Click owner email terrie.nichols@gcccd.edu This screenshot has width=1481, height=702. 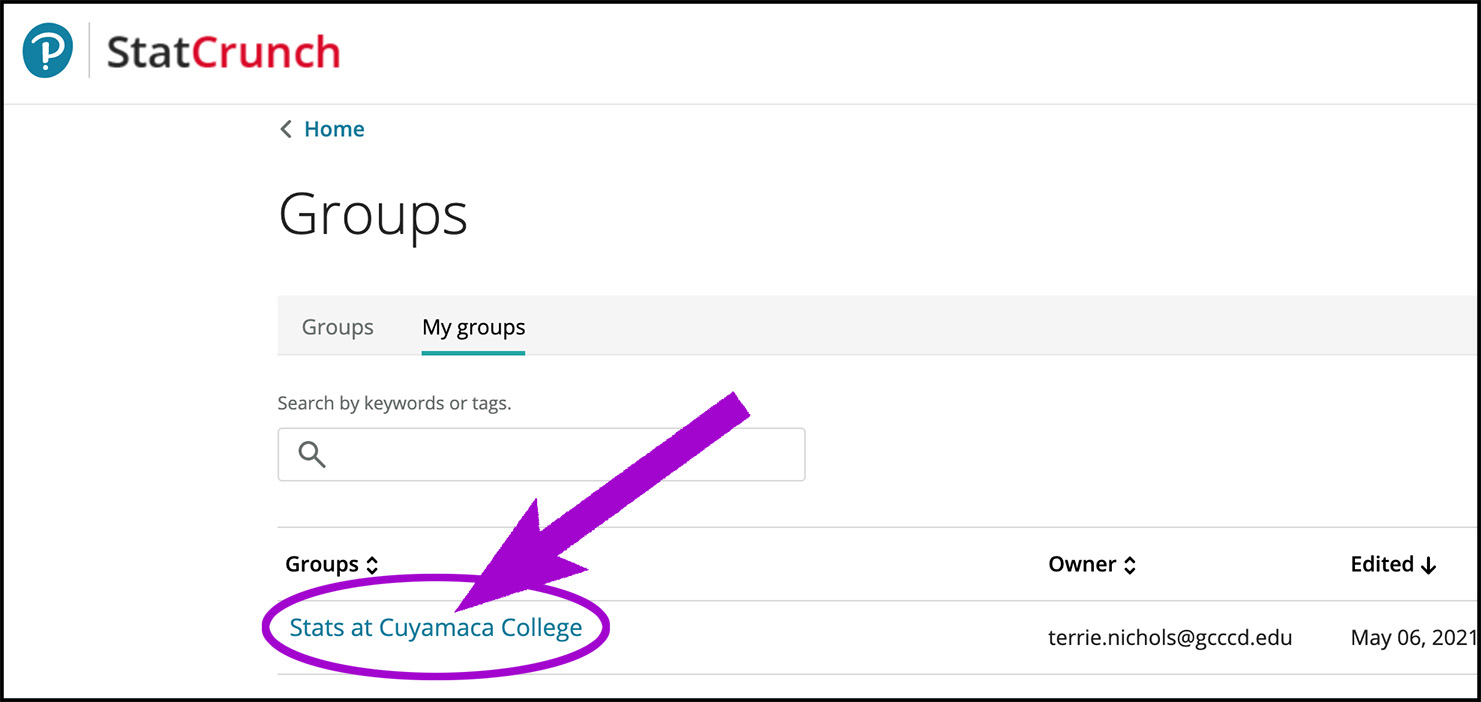pos(1170,637)
